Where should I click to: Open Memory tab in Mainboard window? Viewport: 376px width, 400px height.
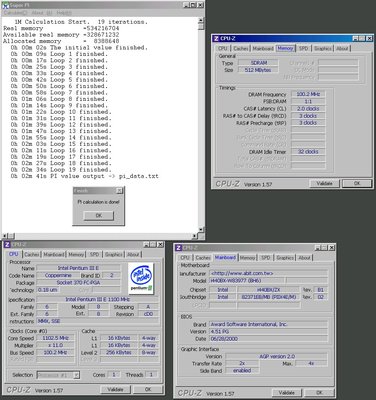247,258
